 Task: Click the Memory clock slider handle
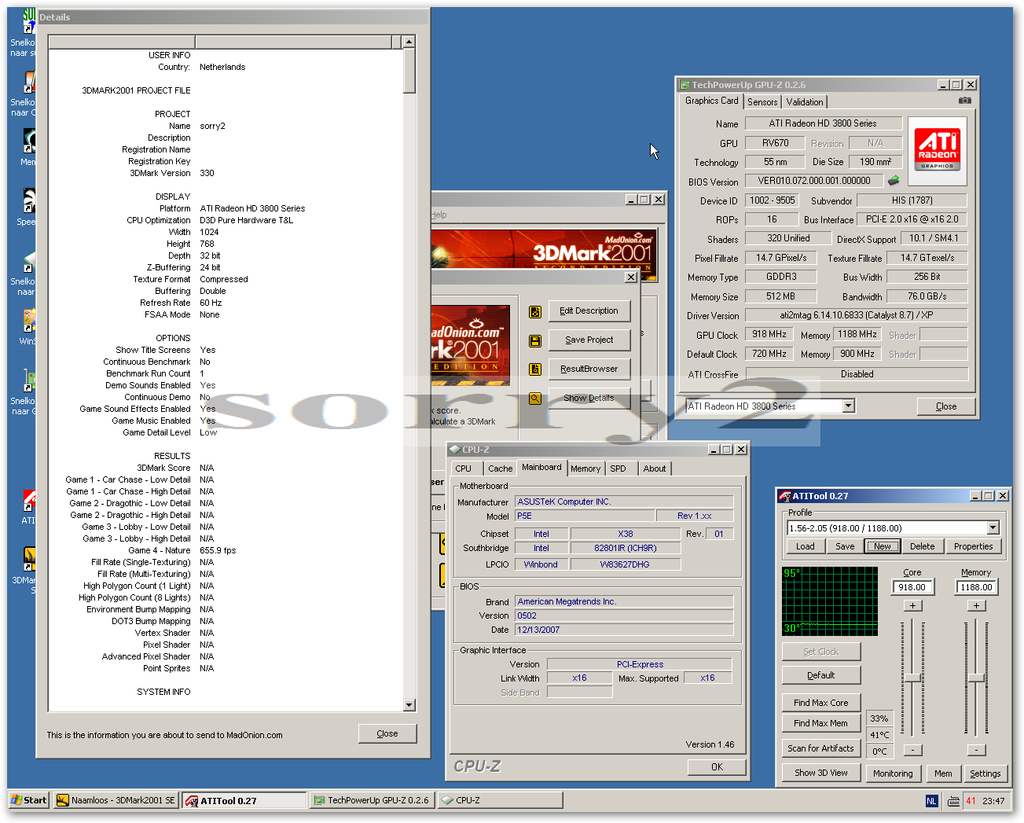click(x=976, y=677)
